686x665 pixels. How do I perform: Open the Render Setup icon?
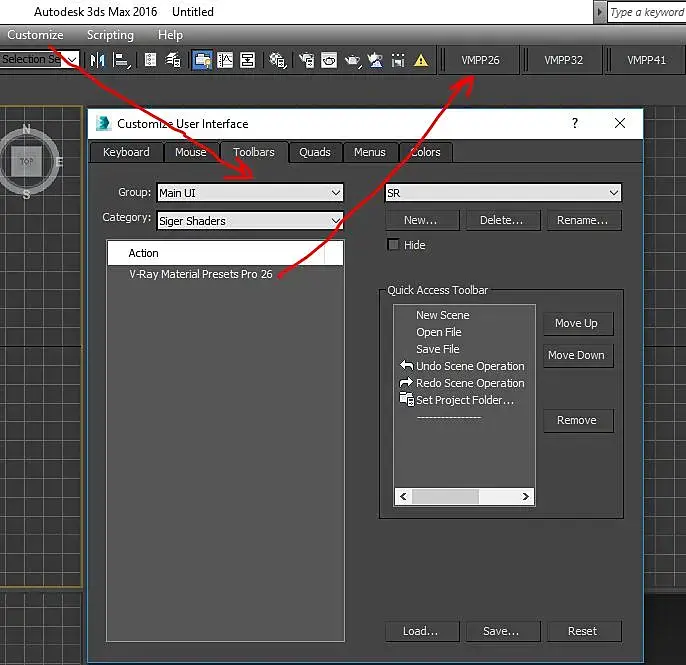click(306, 60)
